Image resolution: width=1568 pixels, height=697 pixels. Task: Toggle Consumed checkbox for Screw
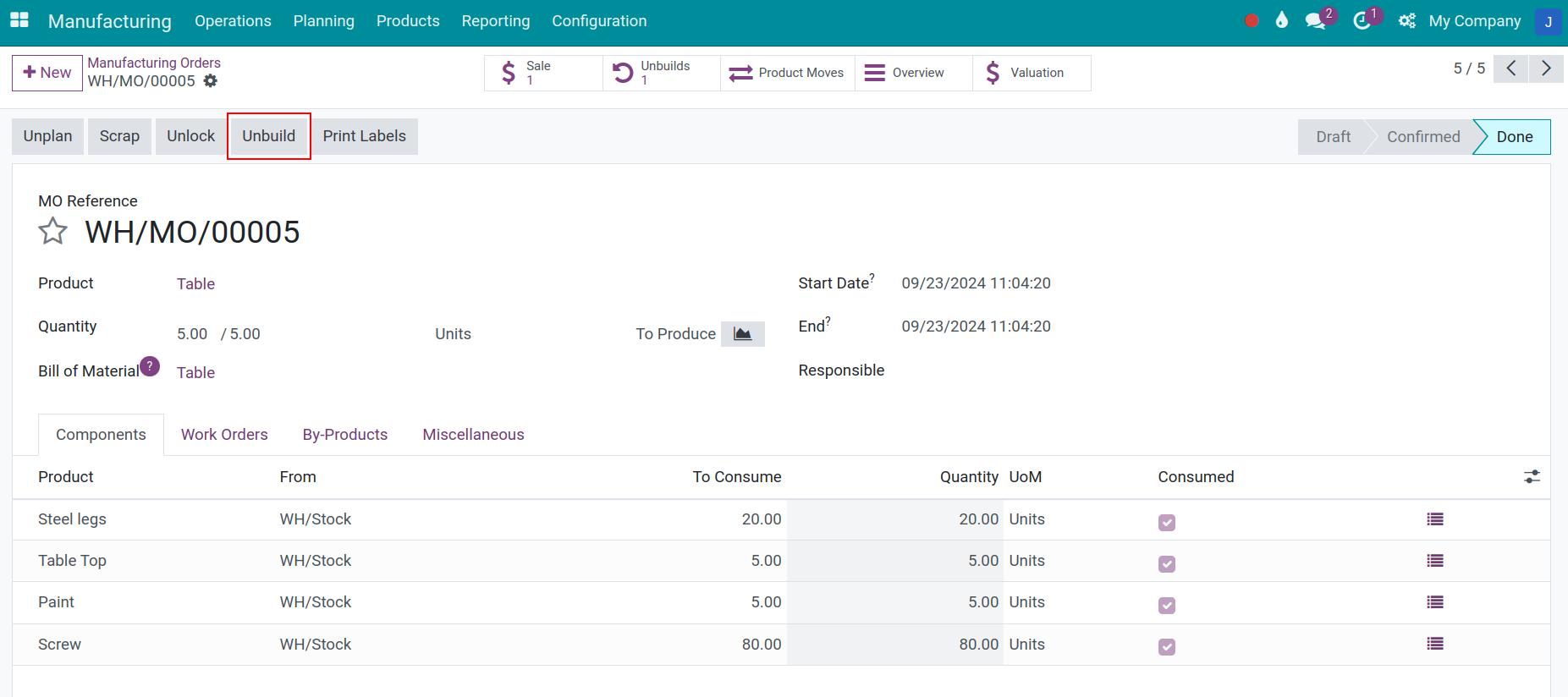[x=1167, y=647]
